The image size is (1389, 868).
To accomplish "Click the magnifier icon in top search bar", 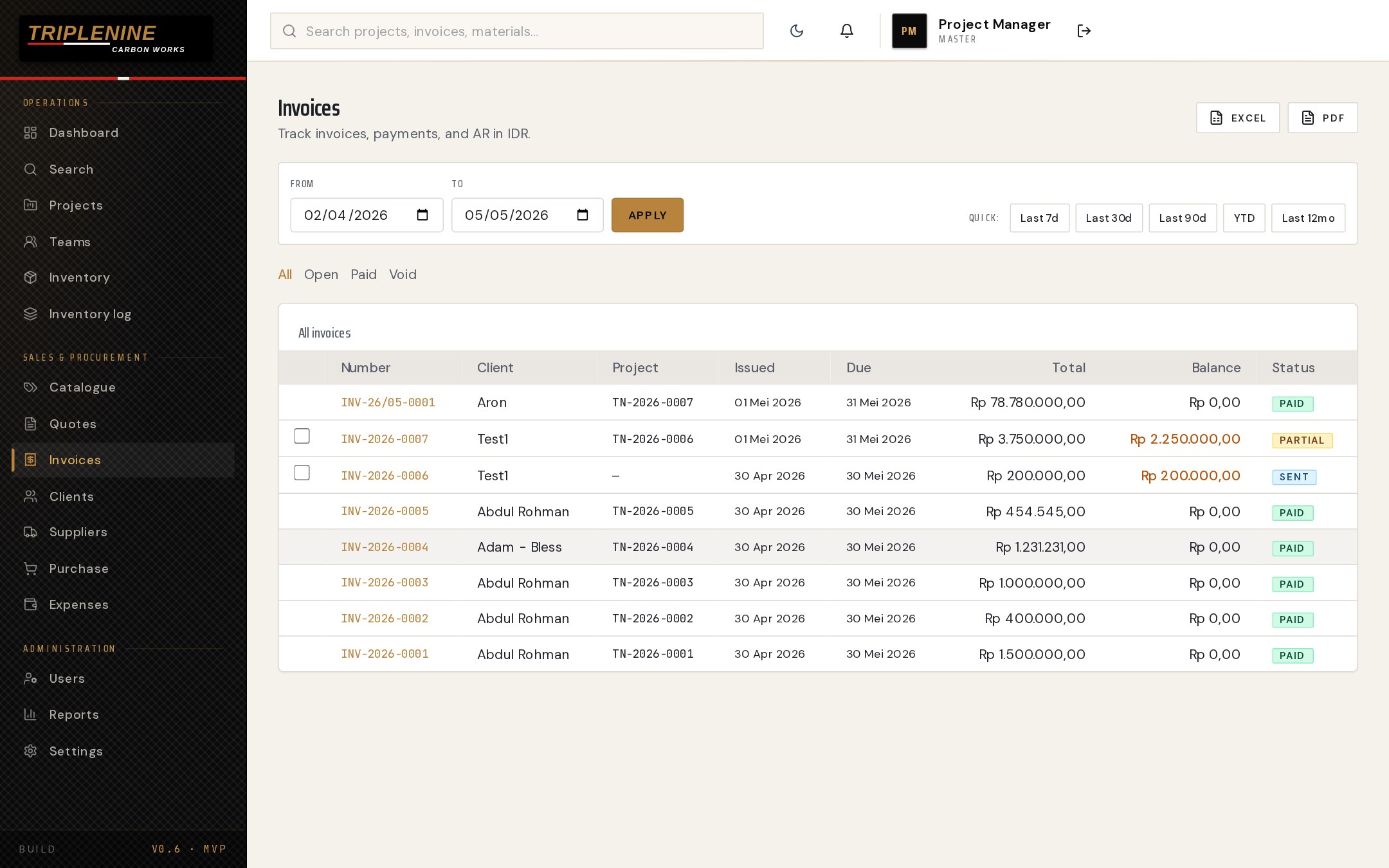I will point(289,31).
